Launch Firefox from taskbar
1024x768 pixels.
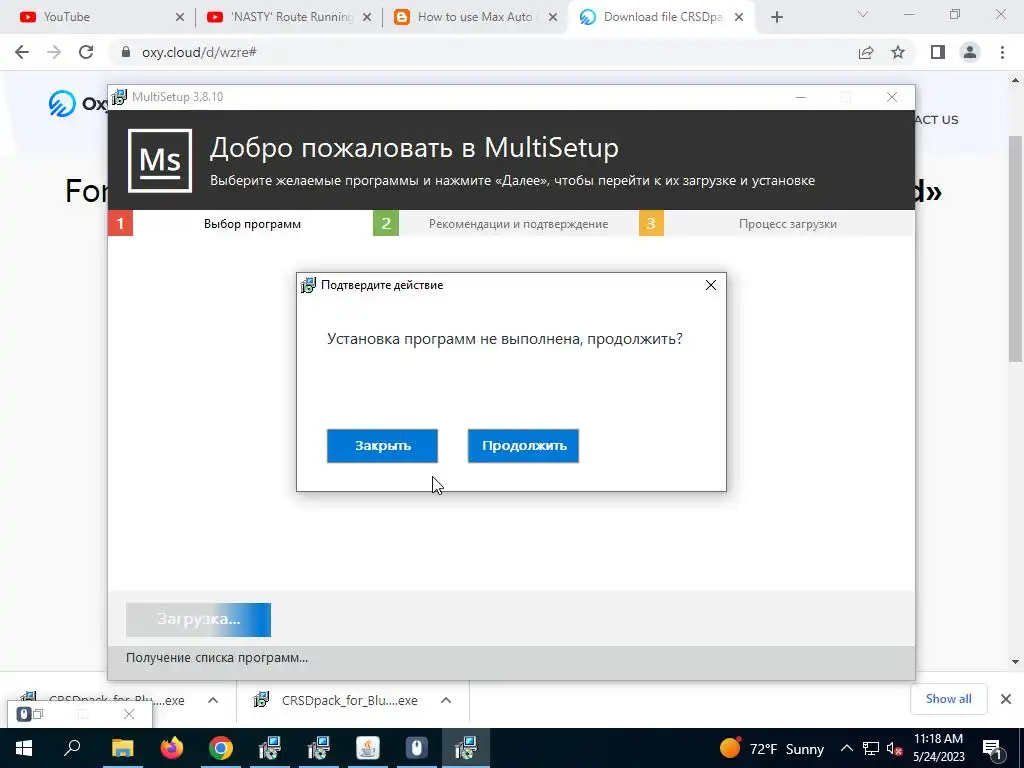(x=172, y=748)
